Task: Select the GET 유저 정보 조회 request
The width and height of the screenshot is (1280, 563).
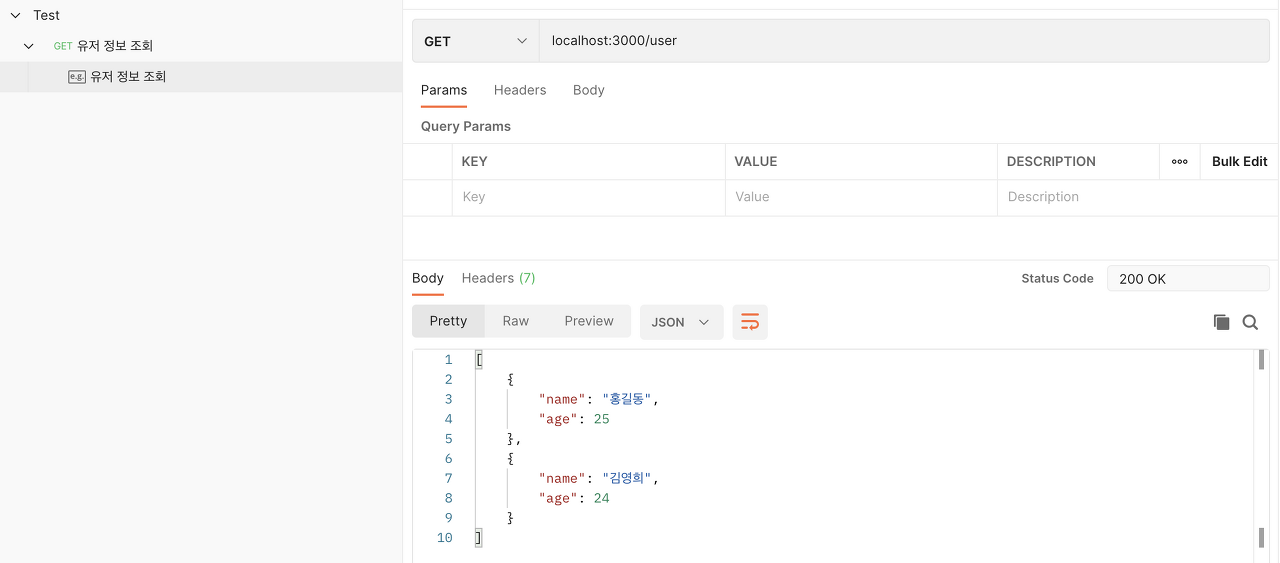Action: (x=103, y=46)
